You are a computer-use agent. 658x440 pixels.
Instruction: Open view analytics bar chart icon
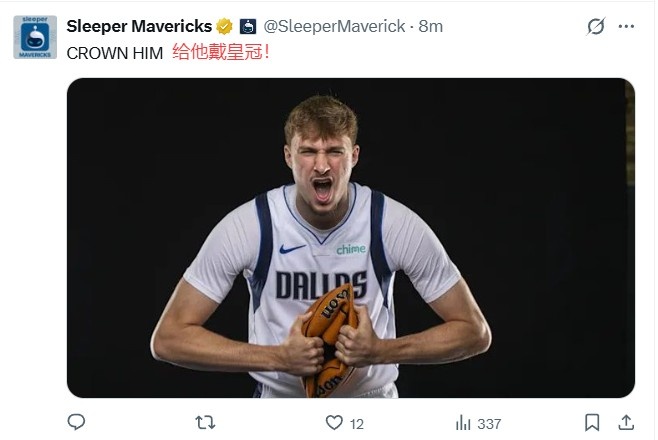(463, 423)
